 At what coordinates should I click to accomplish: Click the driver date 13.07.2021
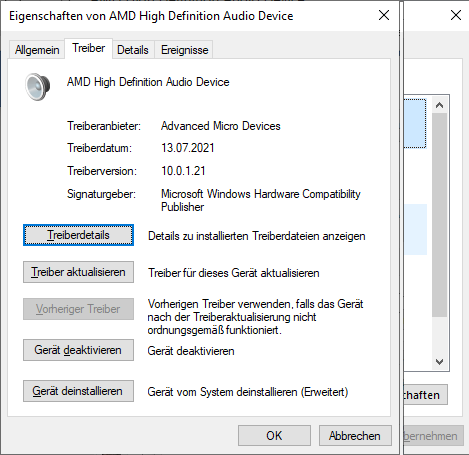[188, 148]
